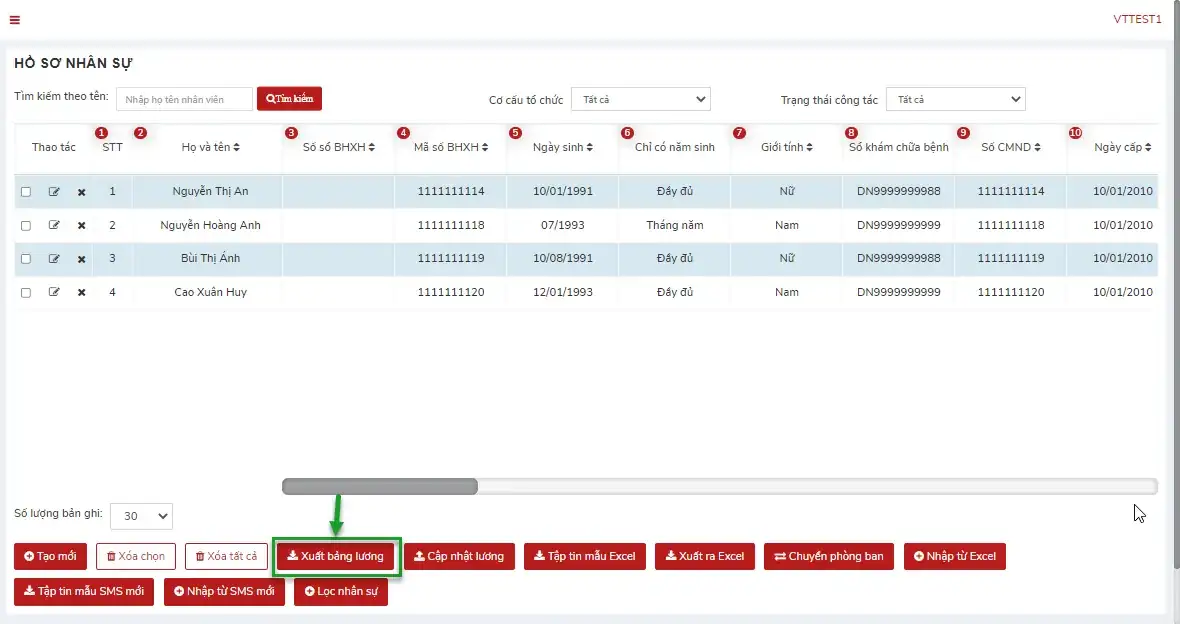Download Tập tin mẫu SMS mới

coord(84,592)
